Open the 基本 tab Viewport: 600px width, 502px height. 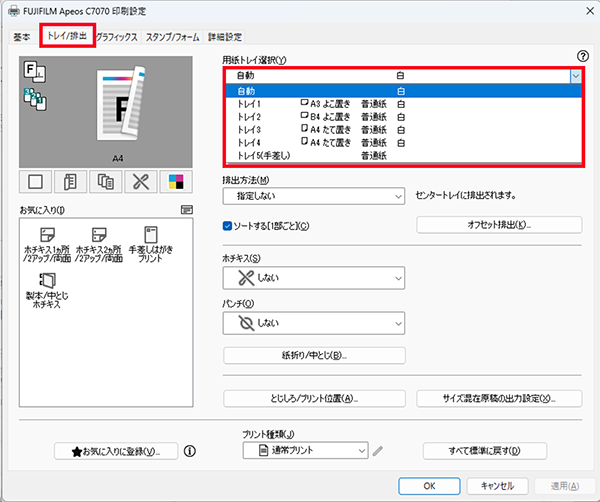coord(21,37)
